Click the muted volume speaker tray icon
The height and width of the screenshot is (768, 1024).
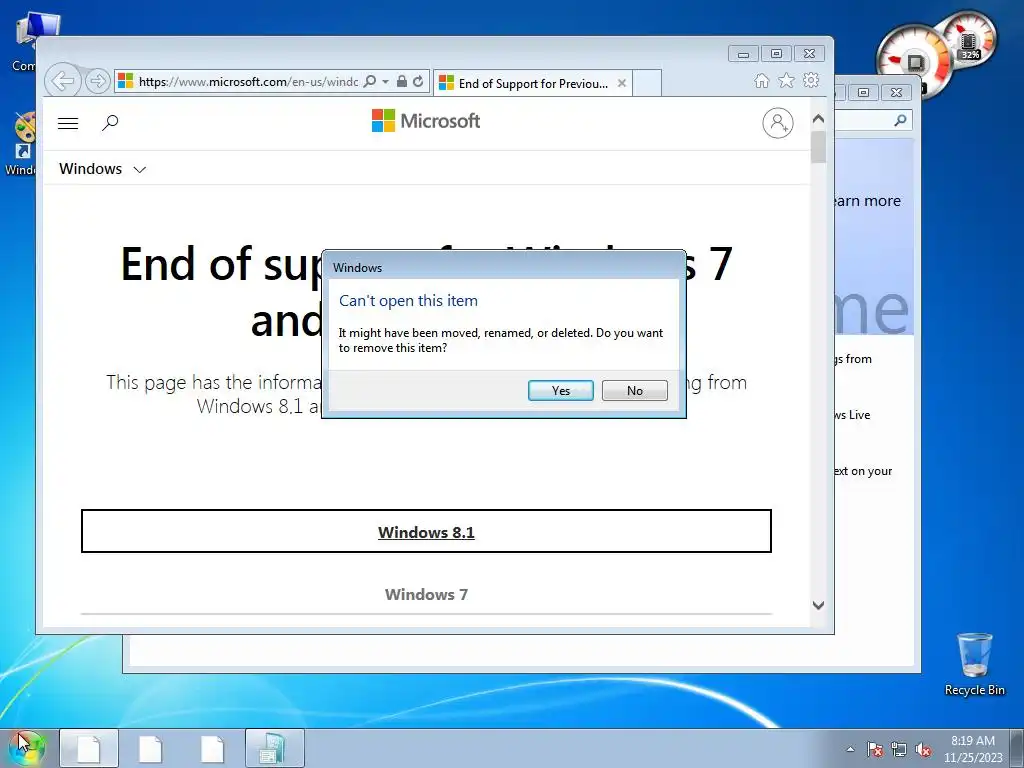click(923, 750)
